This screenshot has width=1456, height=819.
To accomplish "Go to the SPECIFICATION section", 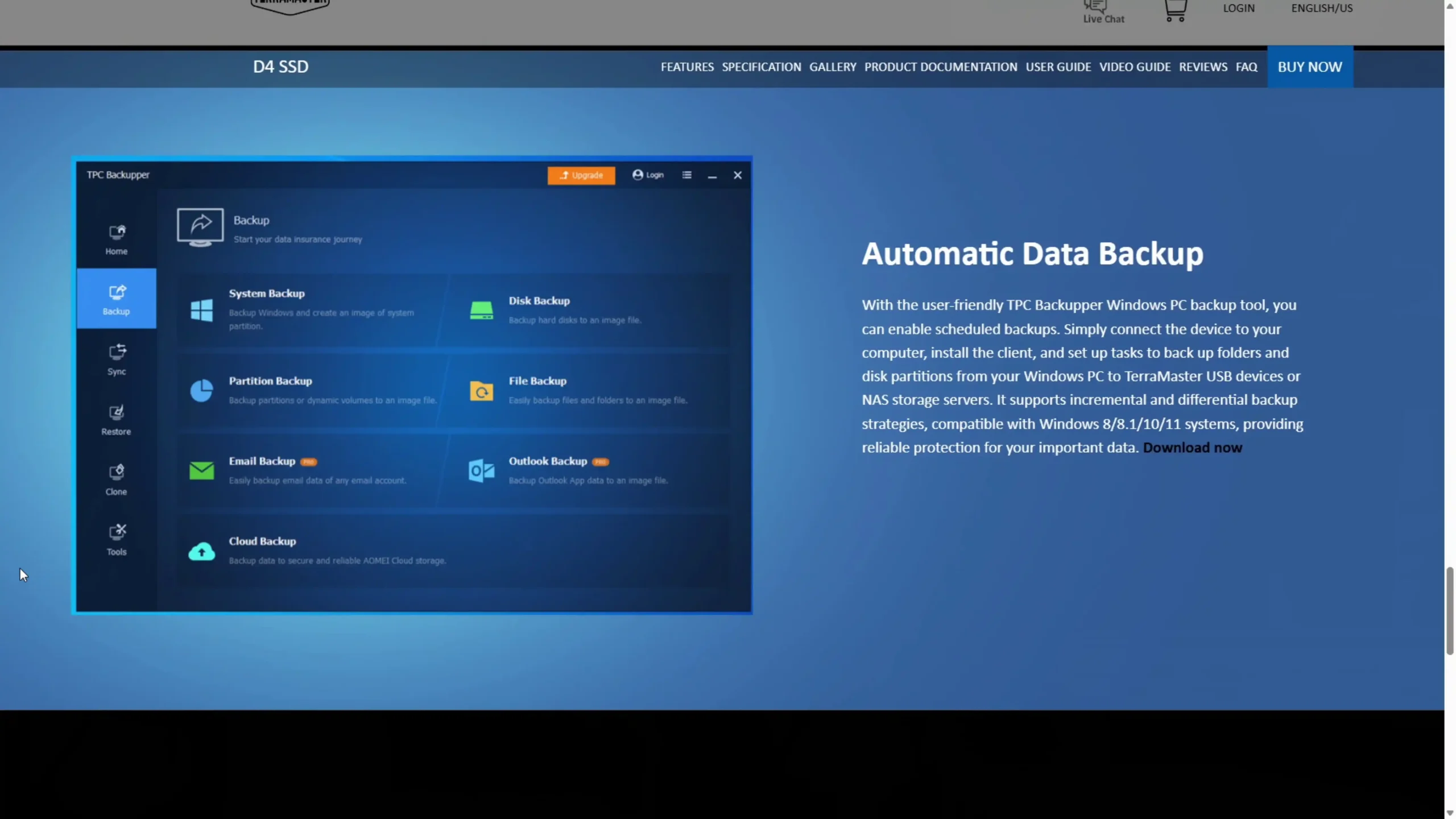I will 762,67.
